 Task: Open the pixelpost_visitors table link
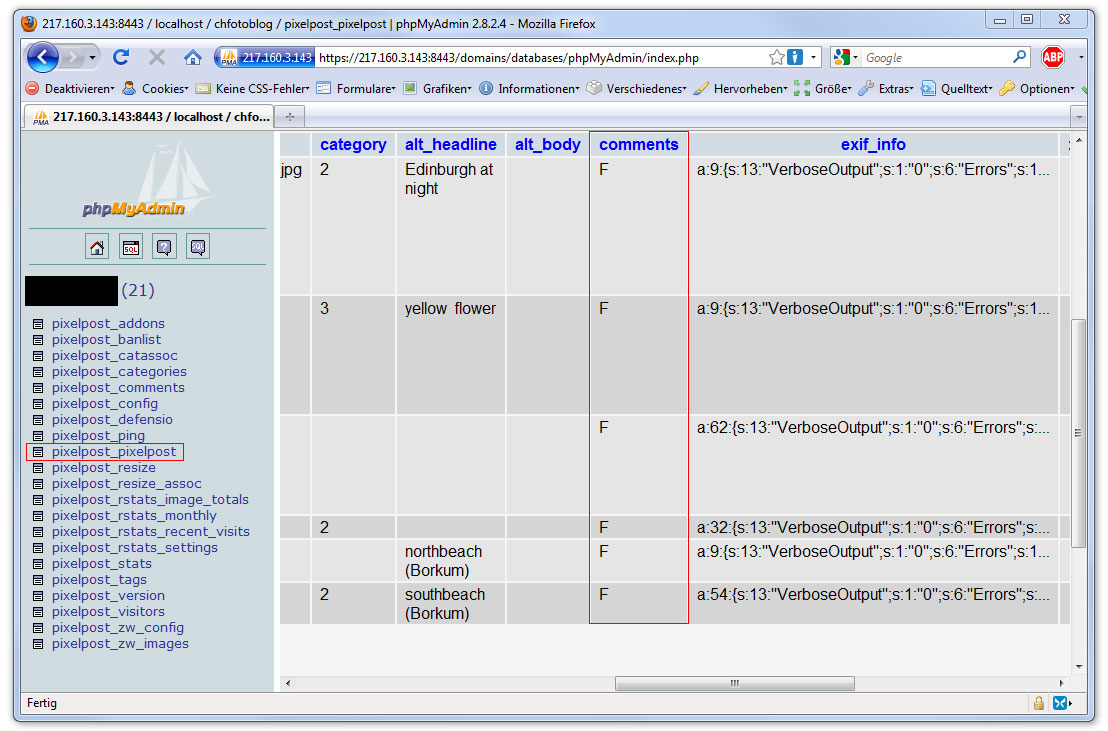tap(108, 612)
